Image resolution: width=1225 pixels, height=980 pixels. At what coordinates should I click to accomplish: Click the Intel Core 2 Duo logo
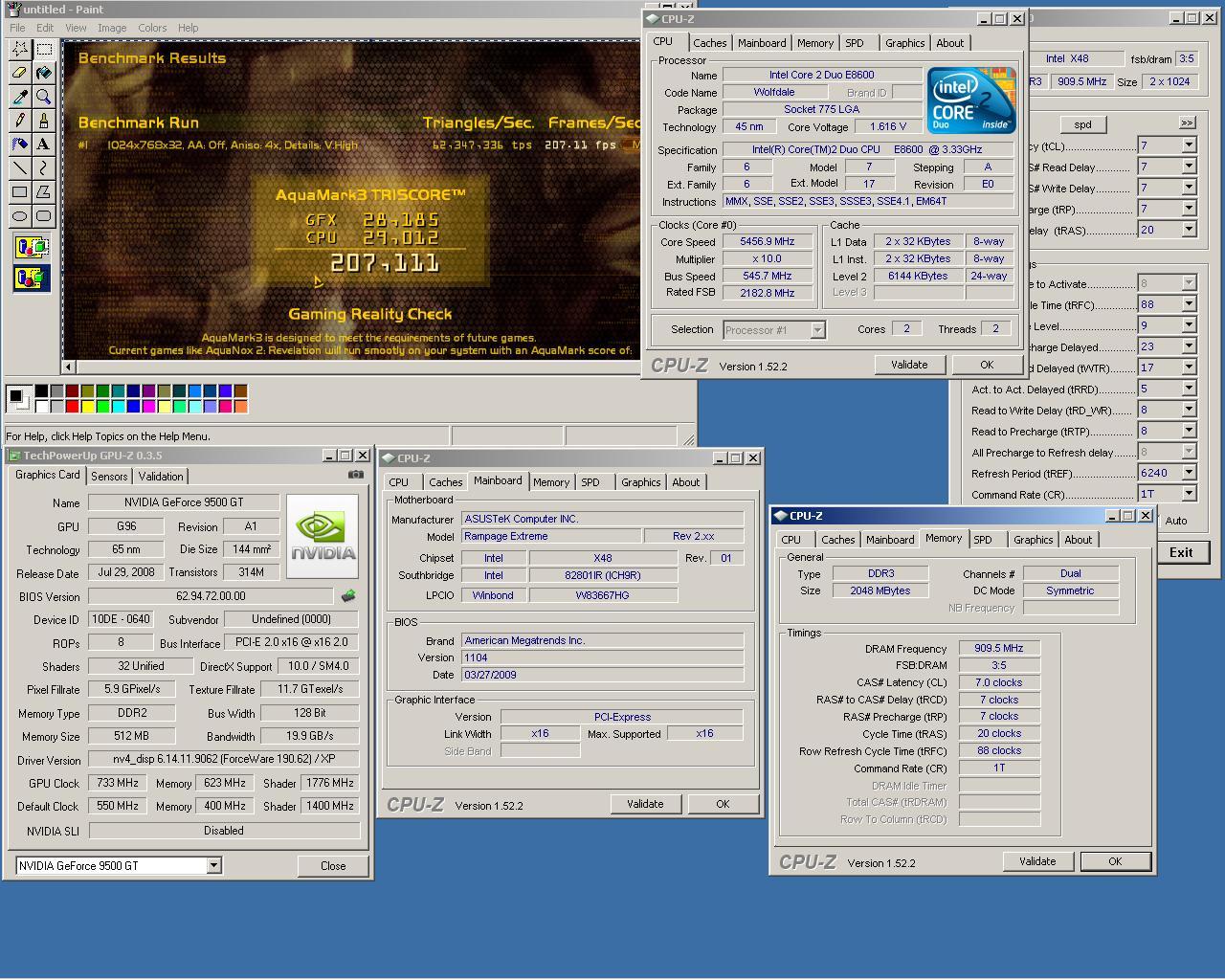pyautogui.click(x=970, y=100)
